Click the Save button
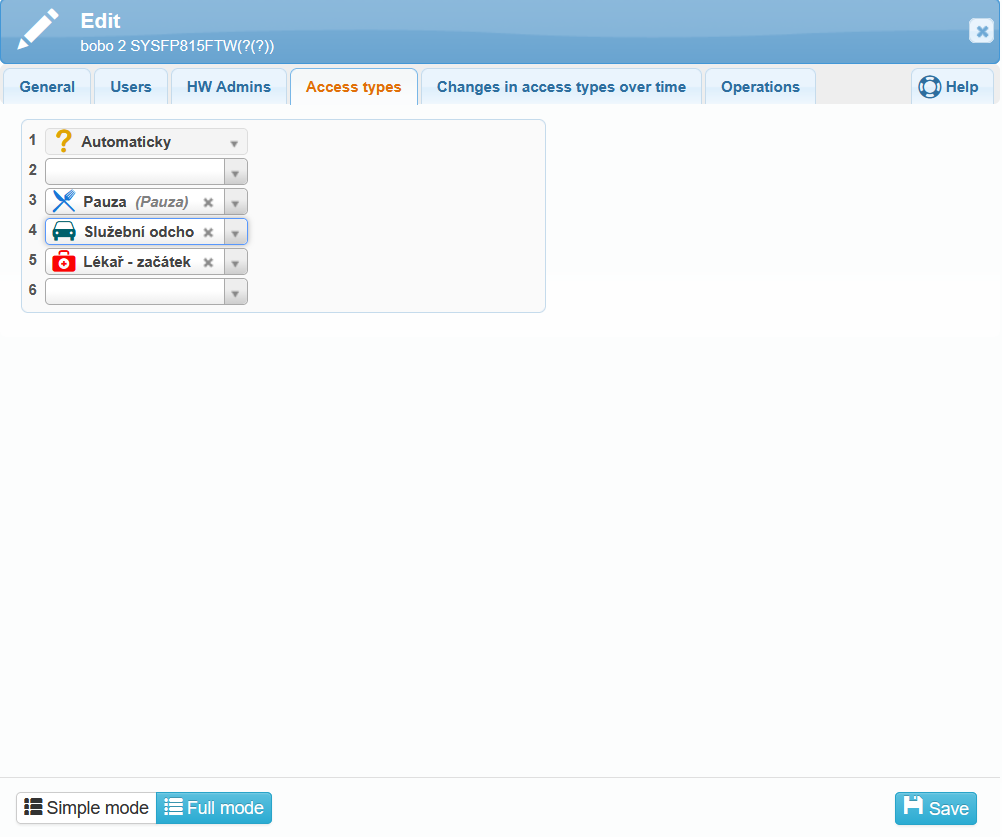 pyautogui.click(x=935, y=808)
